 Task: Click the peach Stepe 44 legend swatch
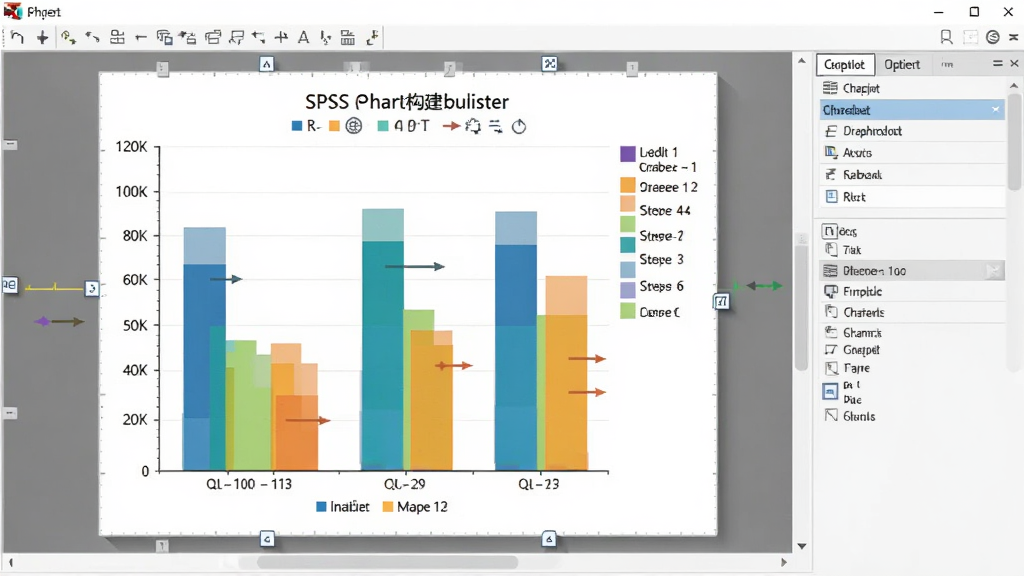tap(628, 203)
